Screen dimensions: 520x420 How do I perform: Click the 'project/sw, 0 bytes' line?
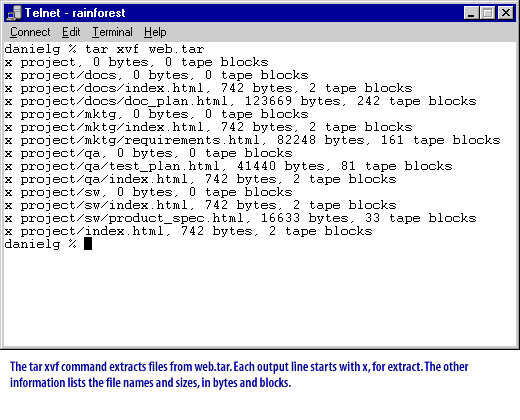click(x=148, y=192)
